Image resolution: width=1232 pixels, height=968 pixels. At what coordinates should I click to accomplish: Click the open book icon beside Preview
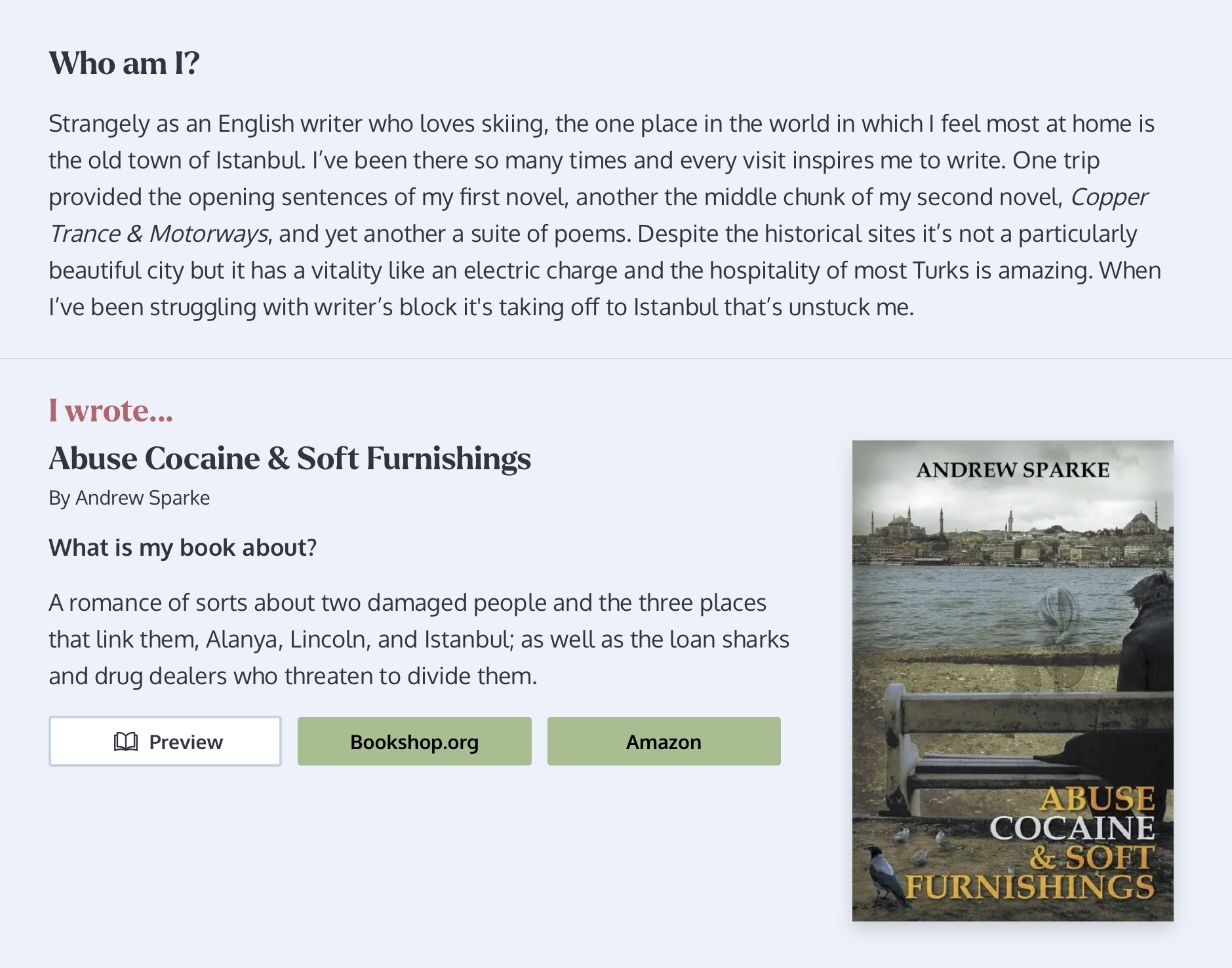125,742
